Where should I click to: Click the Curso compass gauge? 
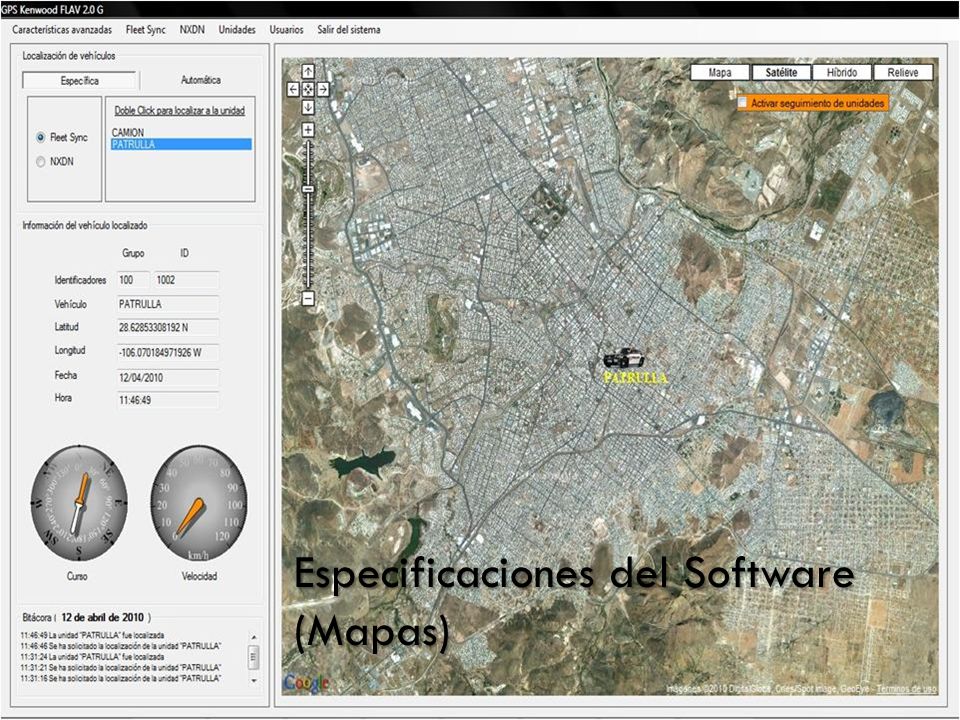point(79,503)
